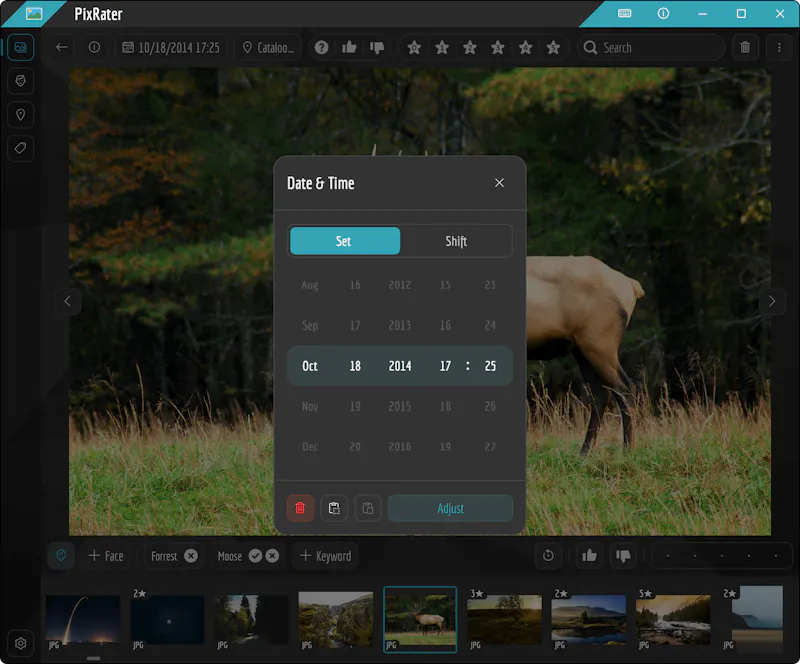Close the Date & Time dialog
800x664 pixels.
pyautogui.click(x=499, y=183)
